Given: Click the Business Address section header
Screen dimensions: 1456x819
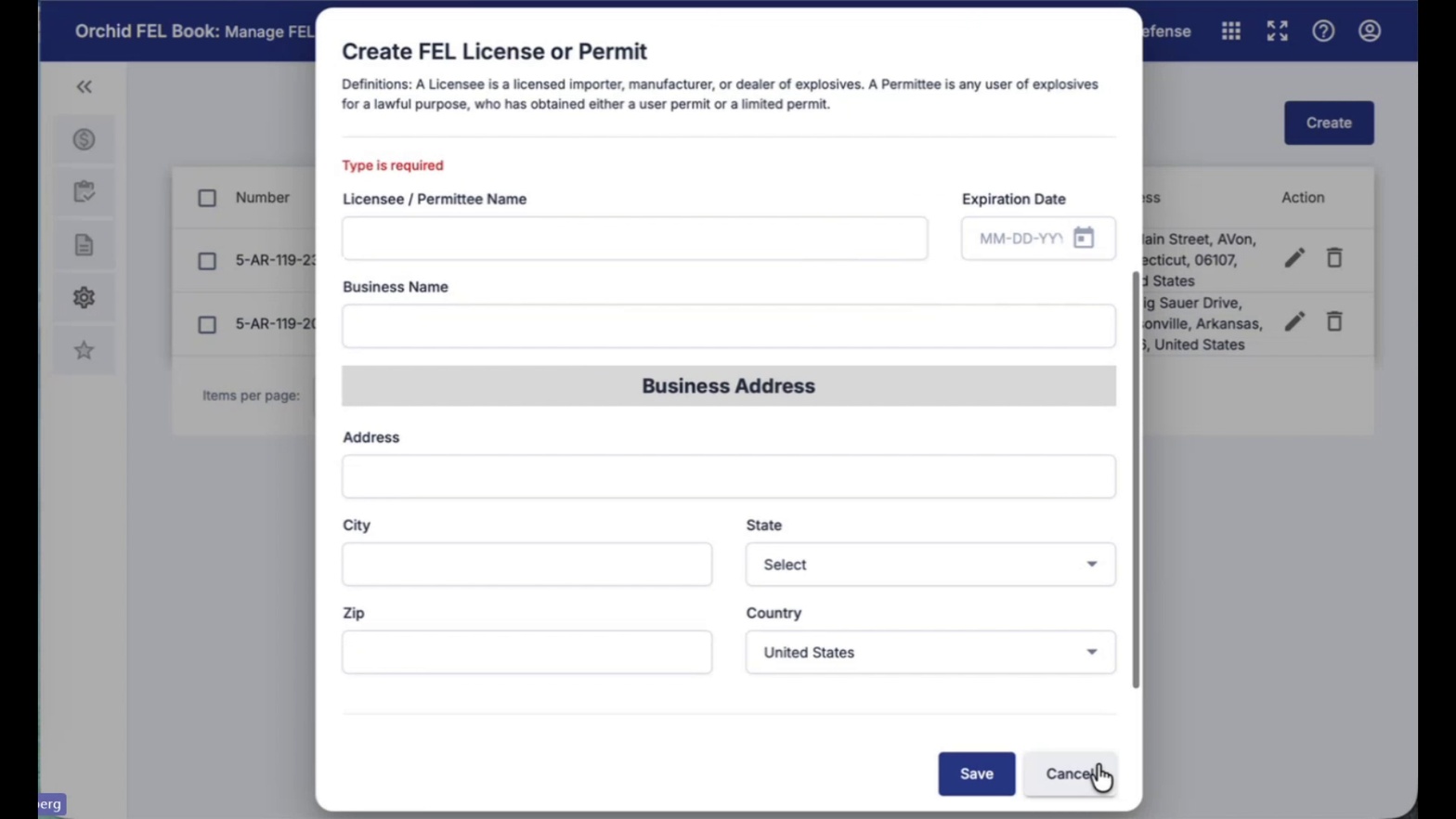Looking at the screenshot, I should point(729,386).
